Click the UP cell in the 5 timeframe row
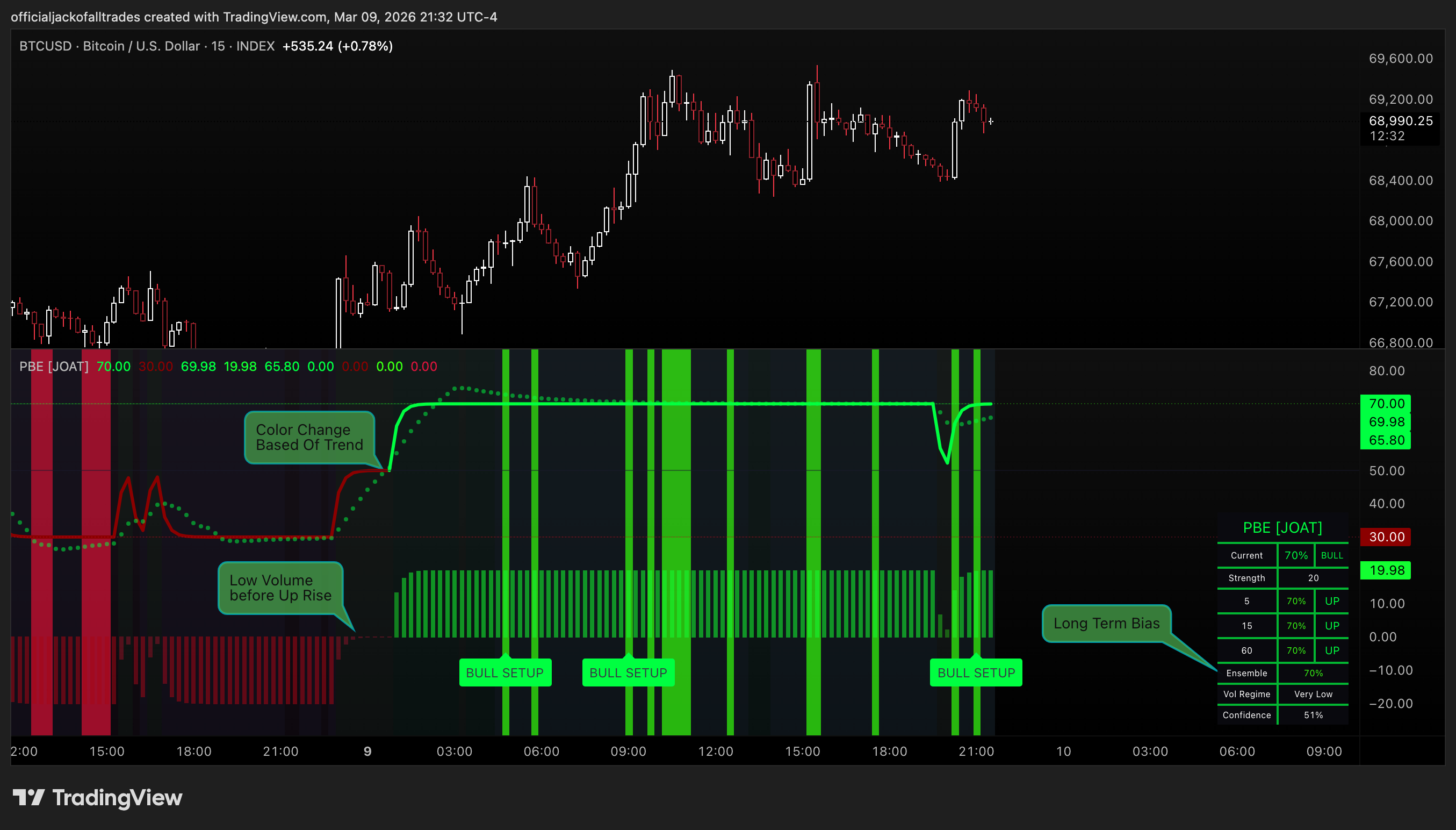 click(x=1332, y=601)
